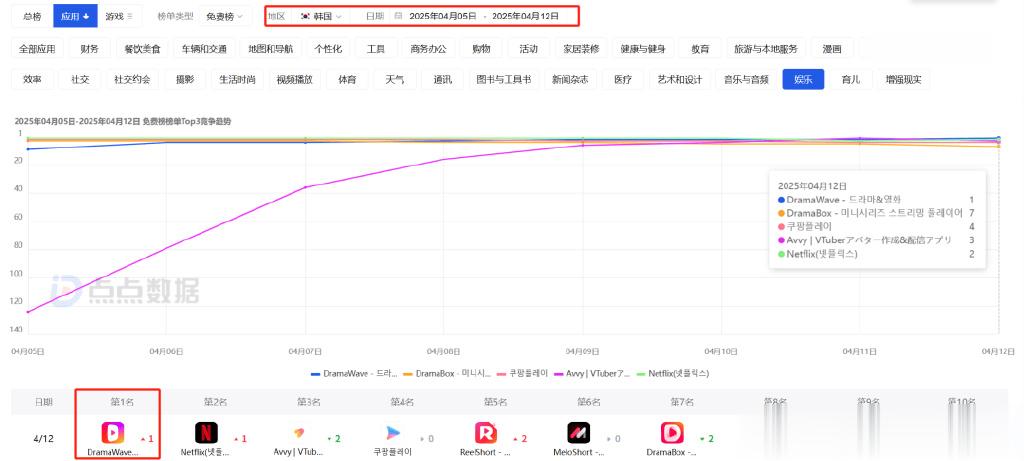Pick the 摄影 category
The height and width of the screenshot is (461, 1024).
(x=184, y=80)
